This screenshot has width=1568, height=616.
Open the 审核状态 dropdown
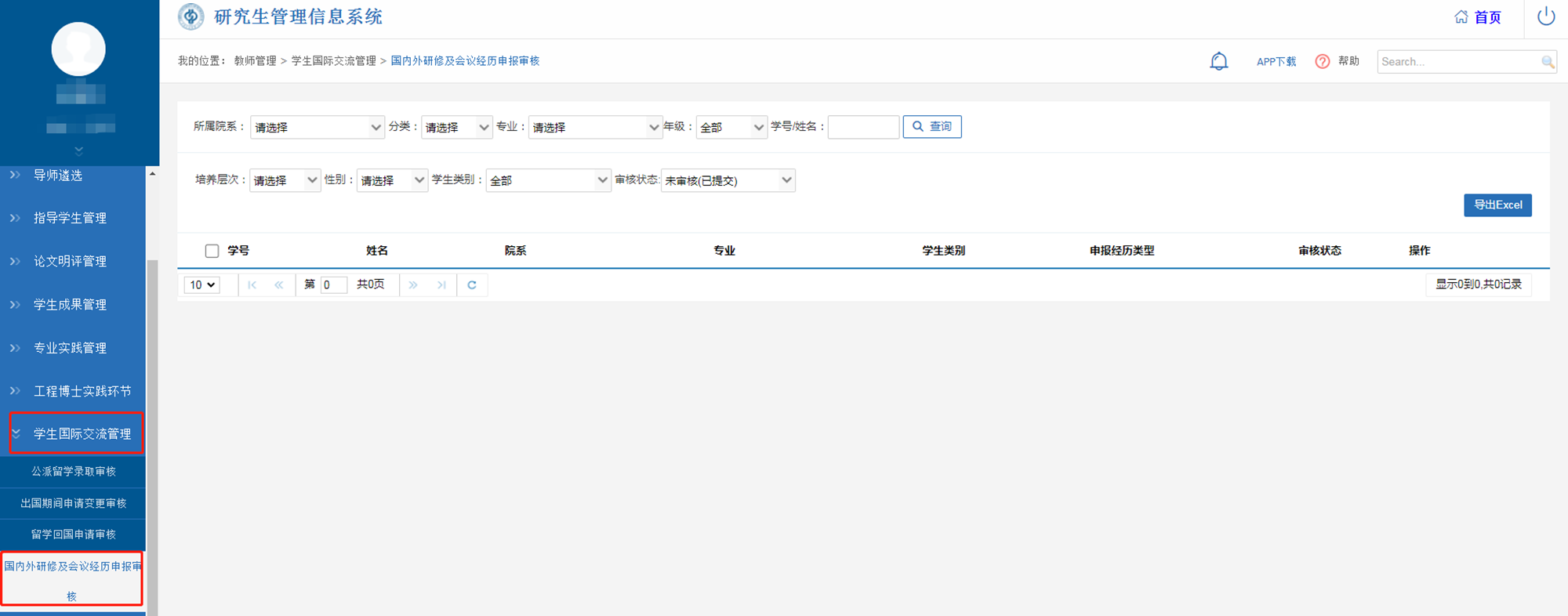728,180
